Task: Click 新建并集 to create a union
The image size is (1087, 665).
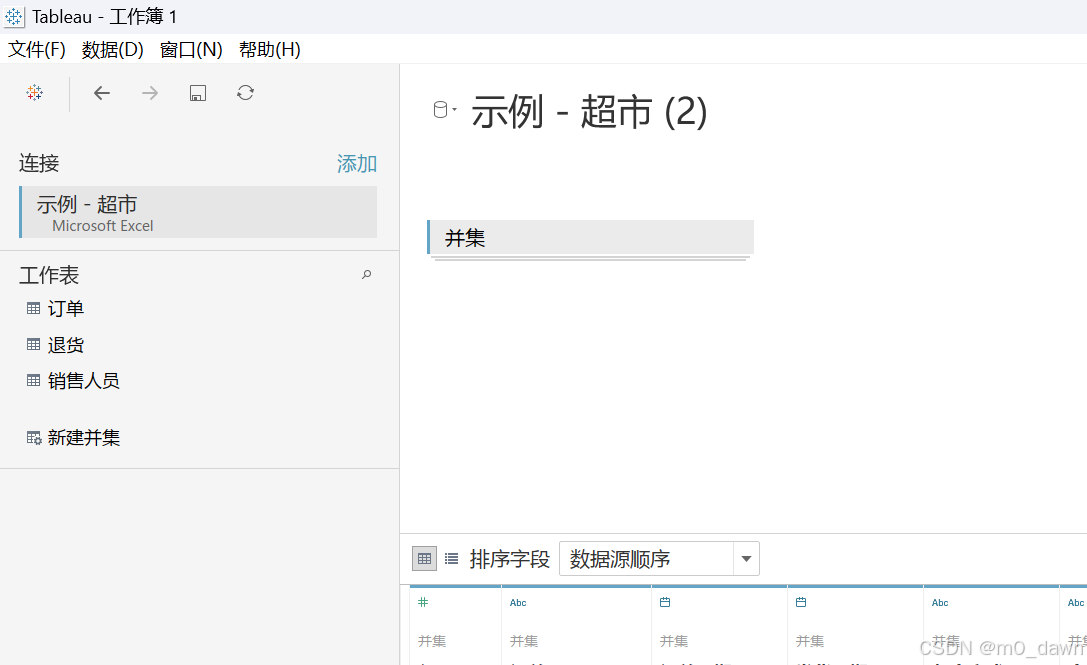Action: [84, 438]
